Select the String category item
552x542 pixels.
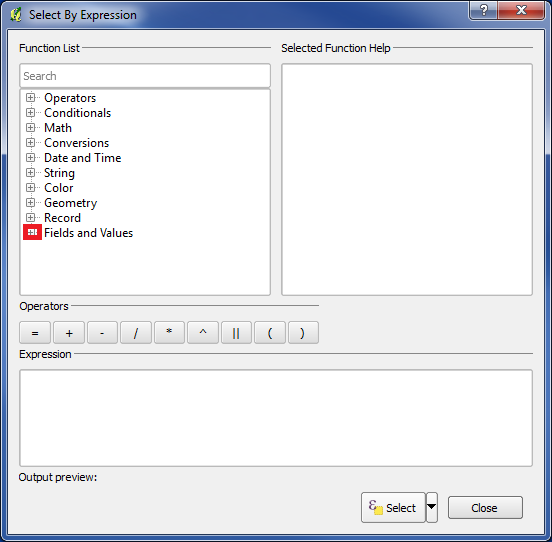point(59,173)
